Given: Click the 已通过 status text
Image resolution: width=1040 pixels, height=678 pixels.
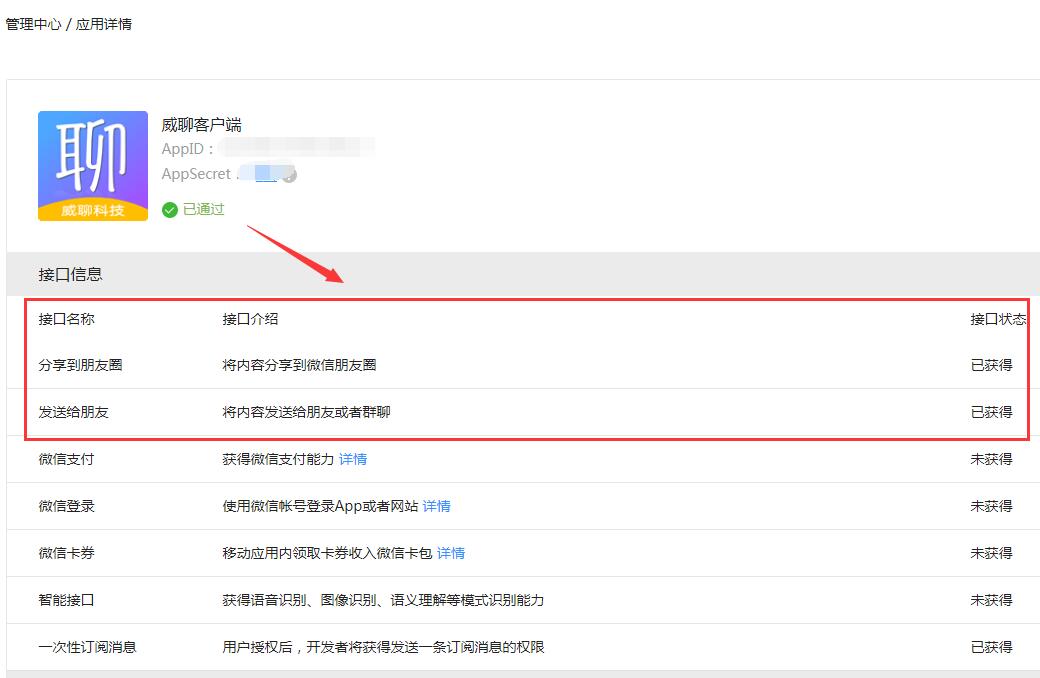Looking at the screenshot, I should (204, 210).
